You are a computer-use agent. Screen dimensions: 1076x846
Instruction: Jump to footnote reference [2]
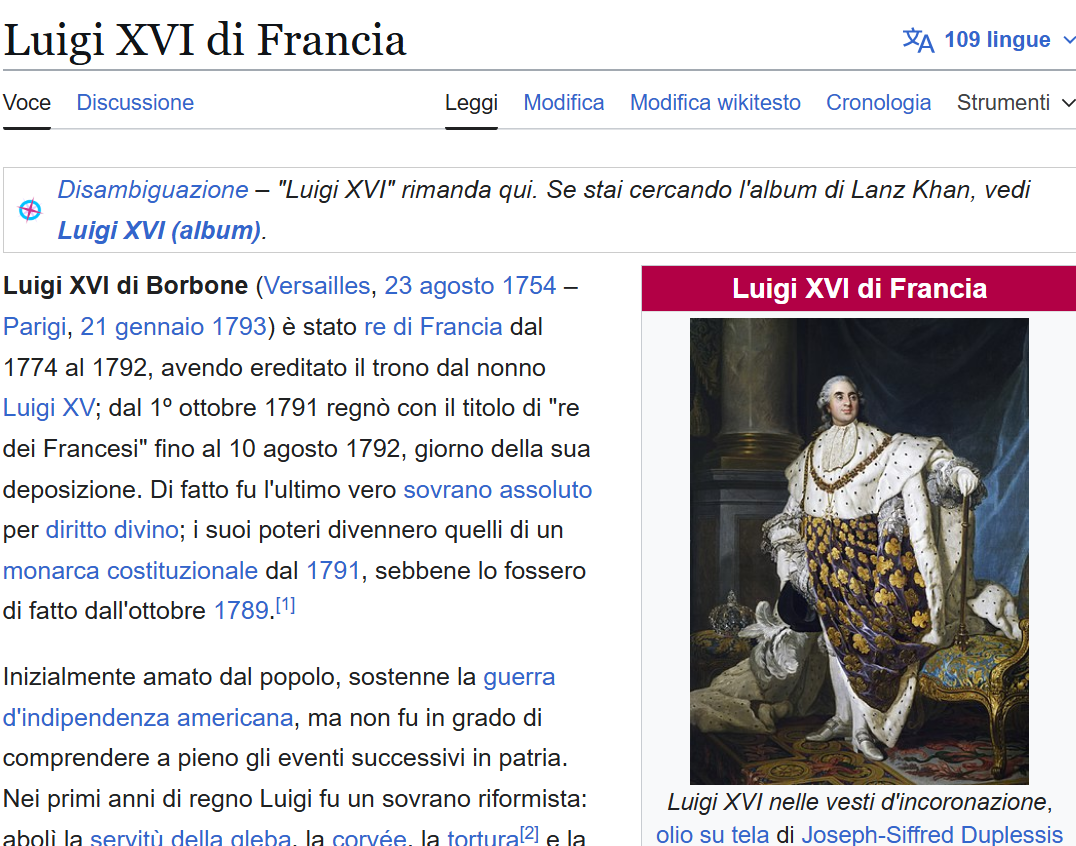coord(529,833)
